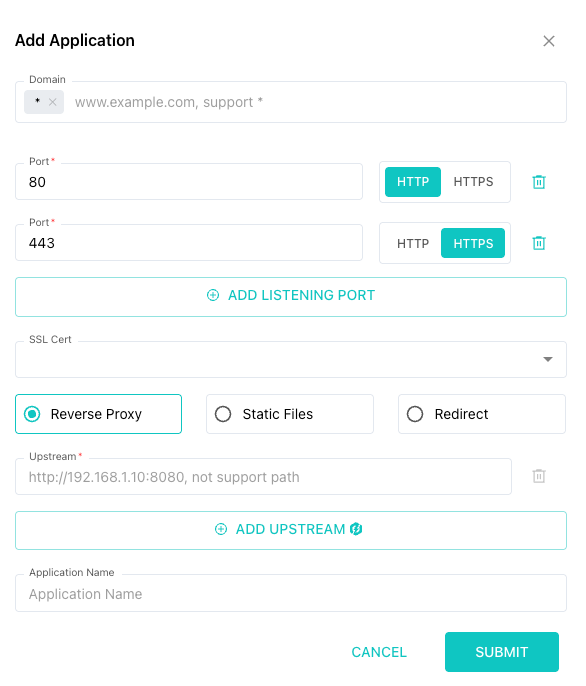The width and height of the screenshot is (586, 686).
Task: Select the Static Files radio option
Action: point(290,414)
